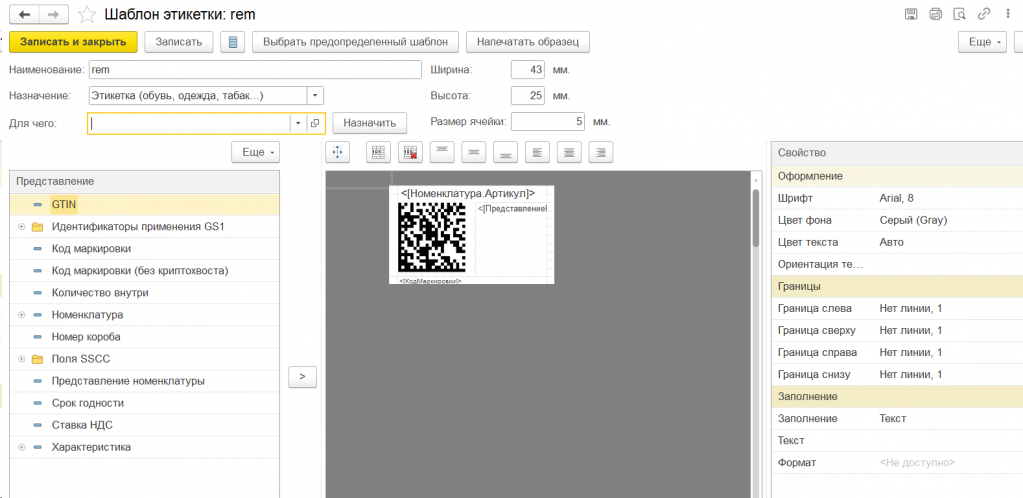This screenshot has width=1023, height=498.
Task: Get link with the chain icon
Action: tap(983, 14)
